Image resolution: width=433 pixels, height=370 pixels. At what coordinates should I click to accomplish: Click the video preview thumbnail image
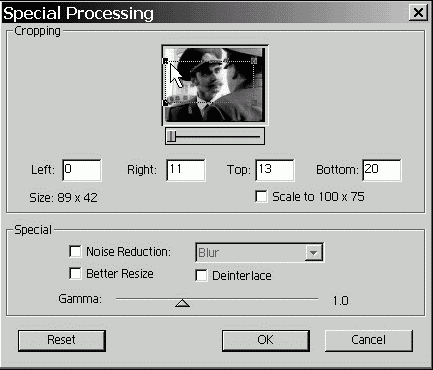pyautogui.click(x=215, y=85)
